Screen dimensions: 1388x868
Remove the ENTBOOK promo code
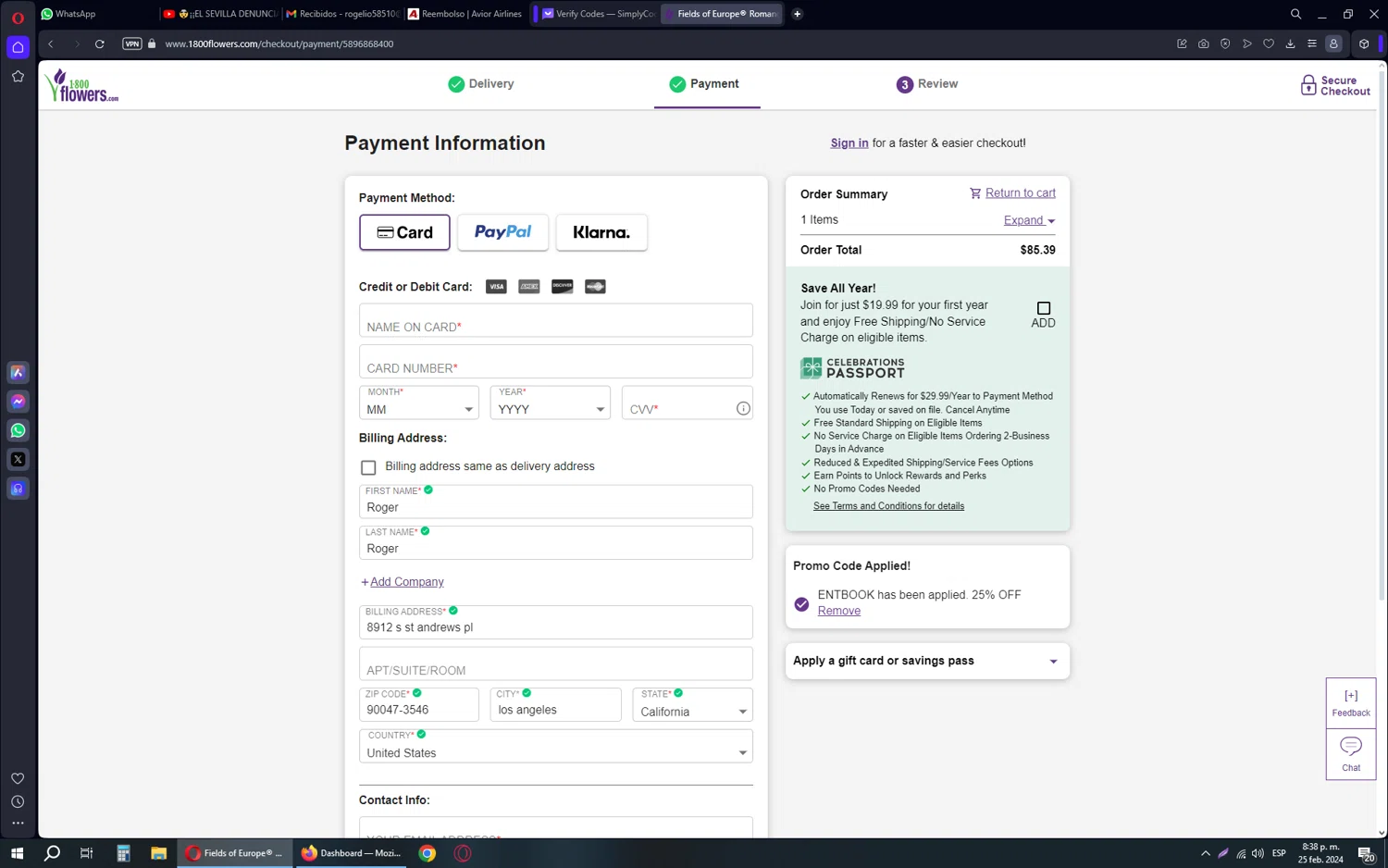tap(838, 611)
